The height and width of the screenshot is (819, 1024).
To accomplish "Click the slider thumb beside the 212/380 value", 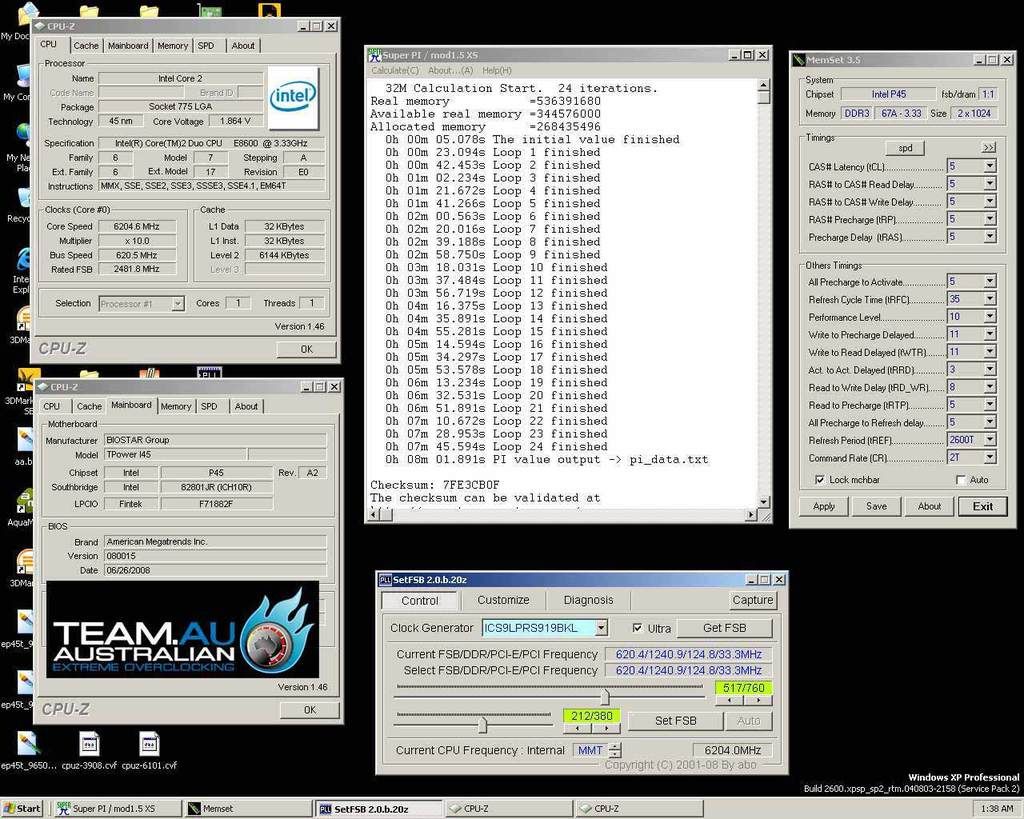I will click(x=483, y=724).
